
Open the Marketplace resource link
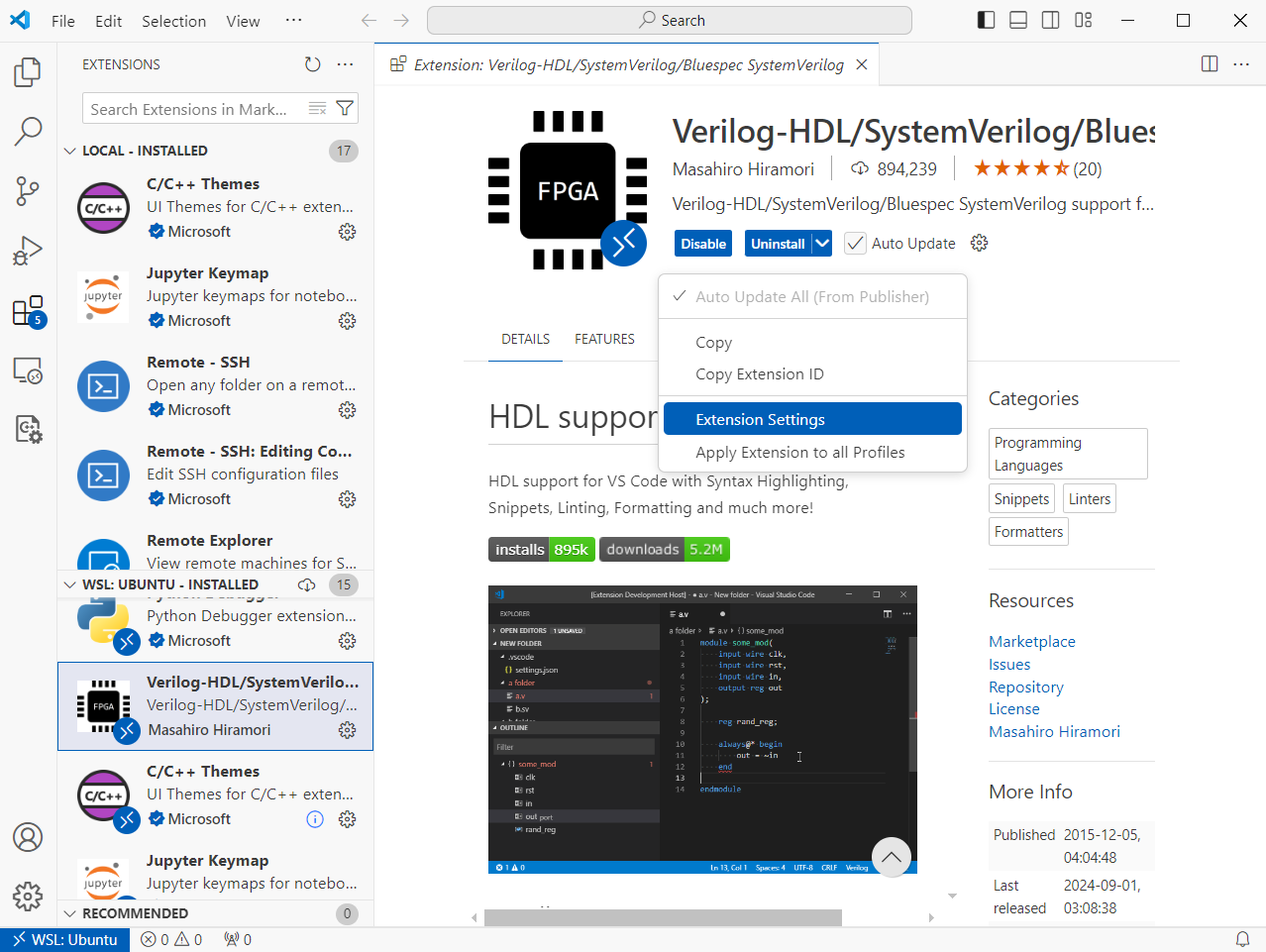[1031, 642]
